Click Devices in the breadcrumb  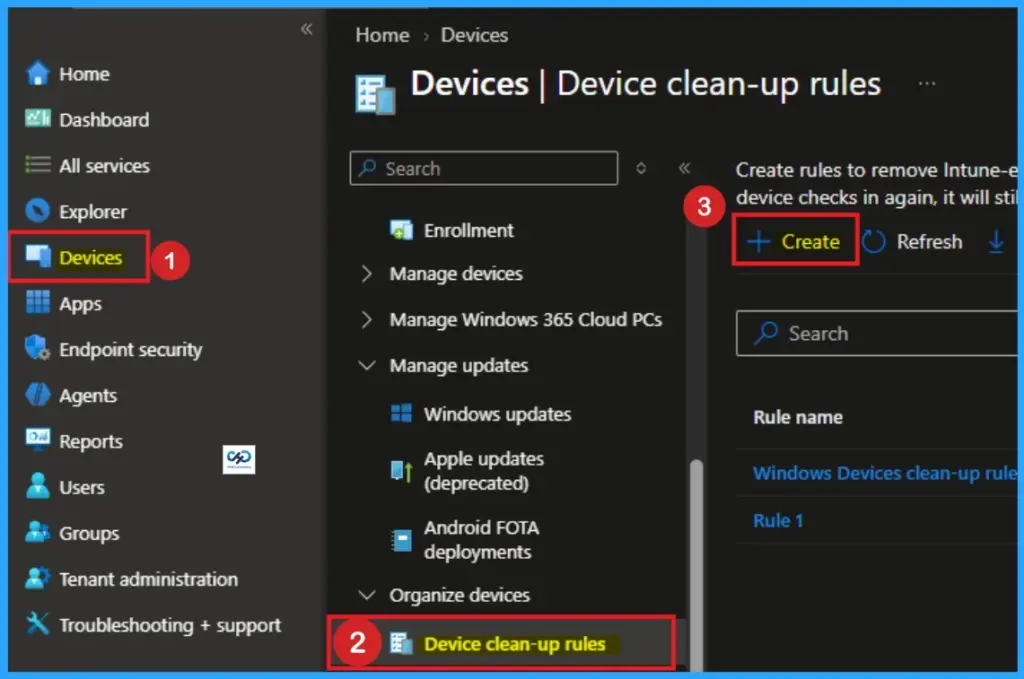[474, 35]
